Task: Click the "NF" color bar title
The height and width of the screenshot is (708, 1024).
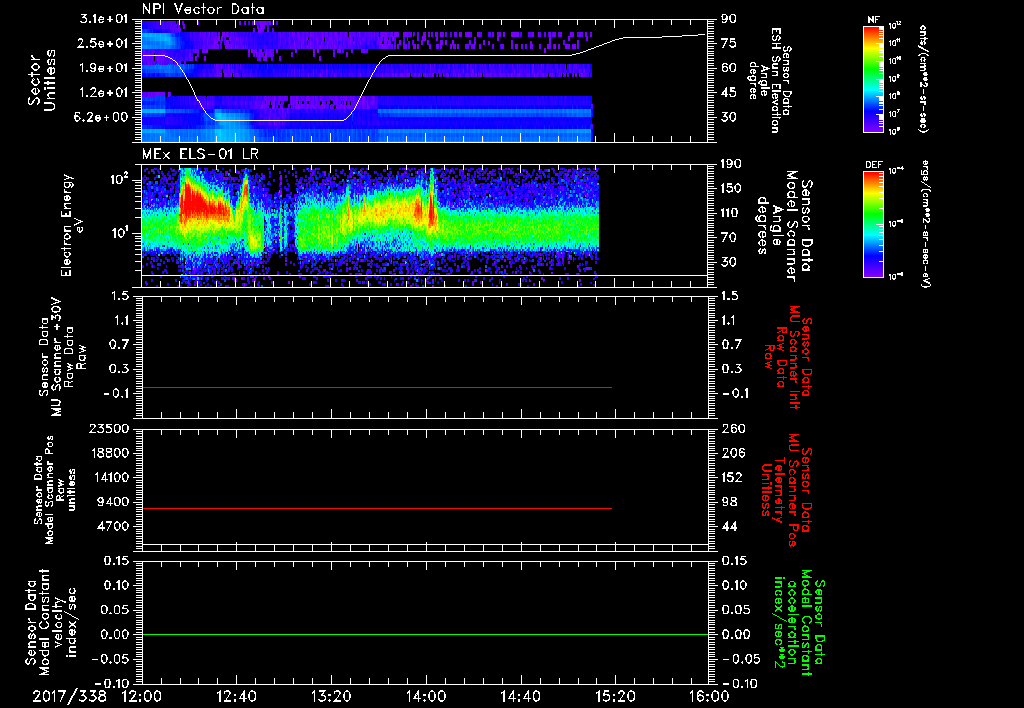Action: point(874,20)
